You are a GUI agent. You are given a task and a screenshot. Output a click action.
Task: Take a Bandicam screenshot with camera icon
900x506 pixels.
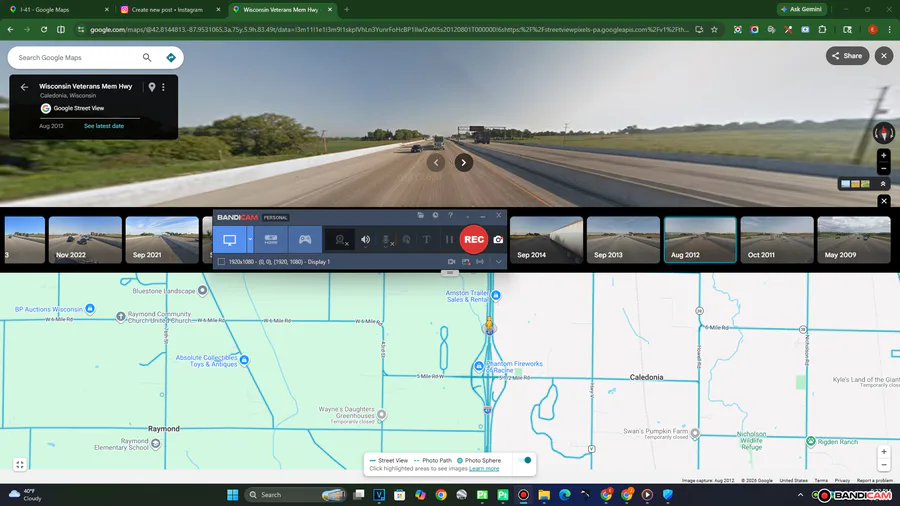[498, 240]
